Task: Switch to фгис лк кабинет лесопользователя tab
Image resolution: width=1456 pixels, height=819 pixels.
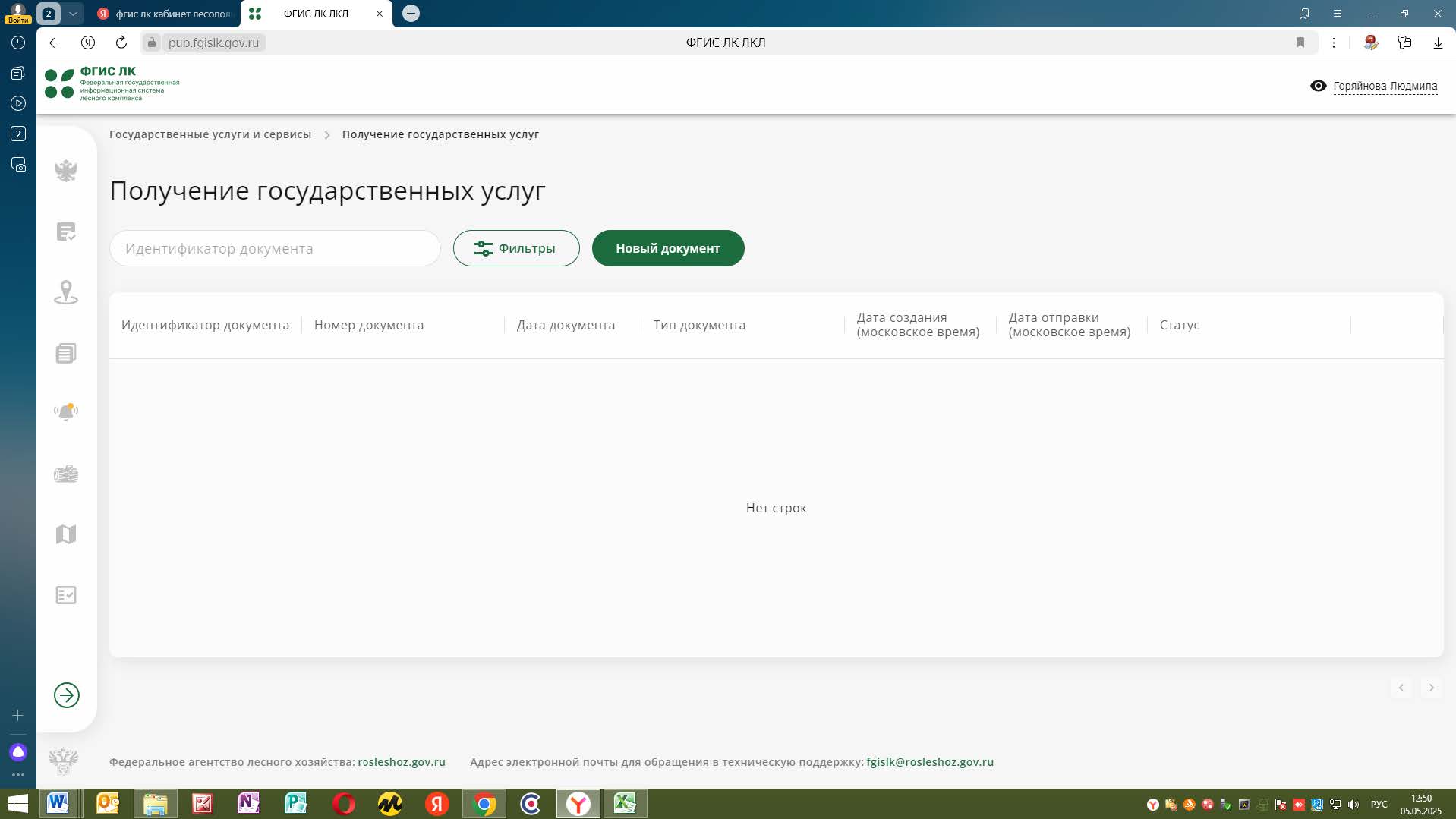Action: point(165,14)
